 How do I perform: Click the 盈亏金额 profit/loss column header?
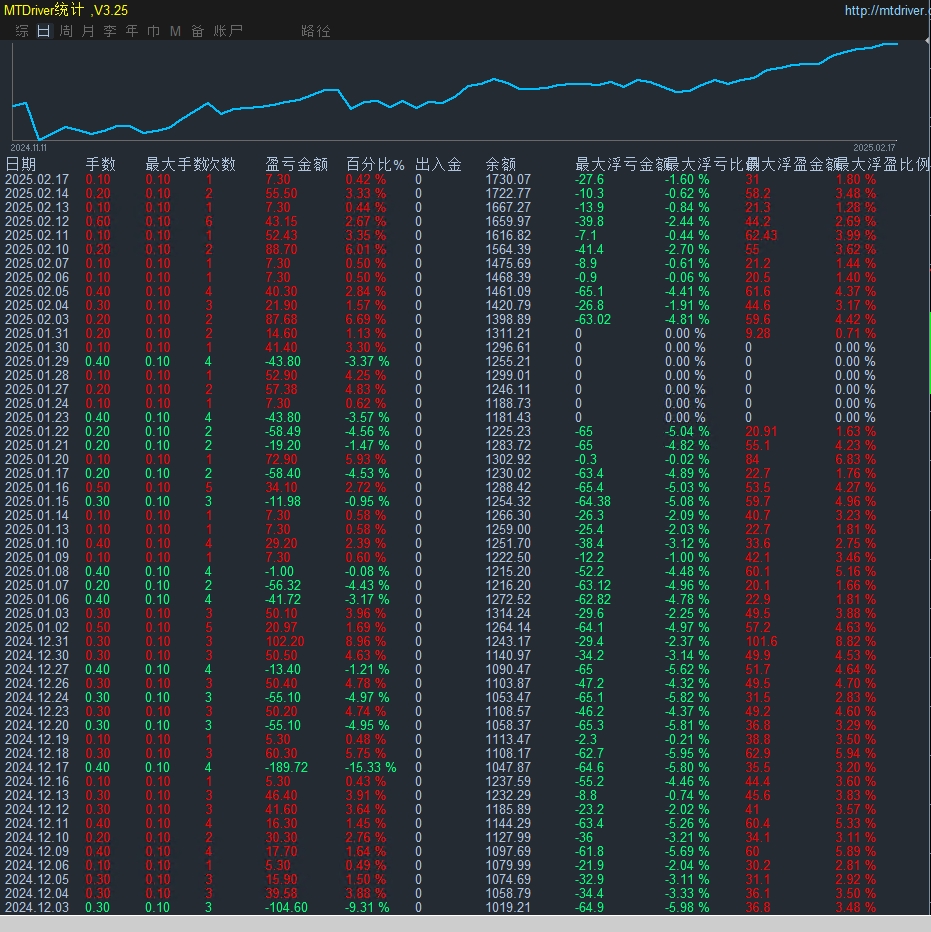point(296,164)
